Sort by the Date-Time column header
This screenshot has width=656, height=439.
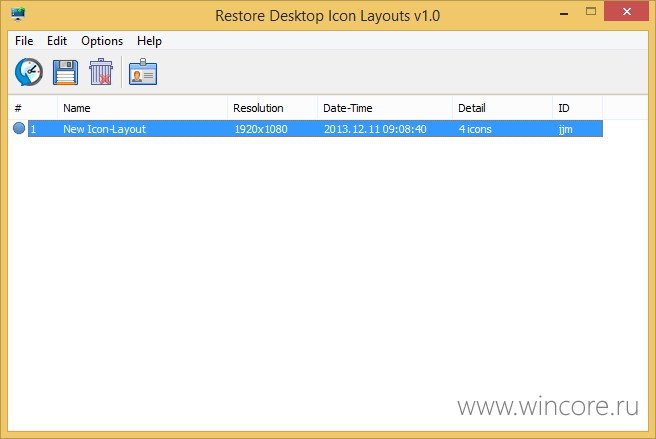pos(385,108)
